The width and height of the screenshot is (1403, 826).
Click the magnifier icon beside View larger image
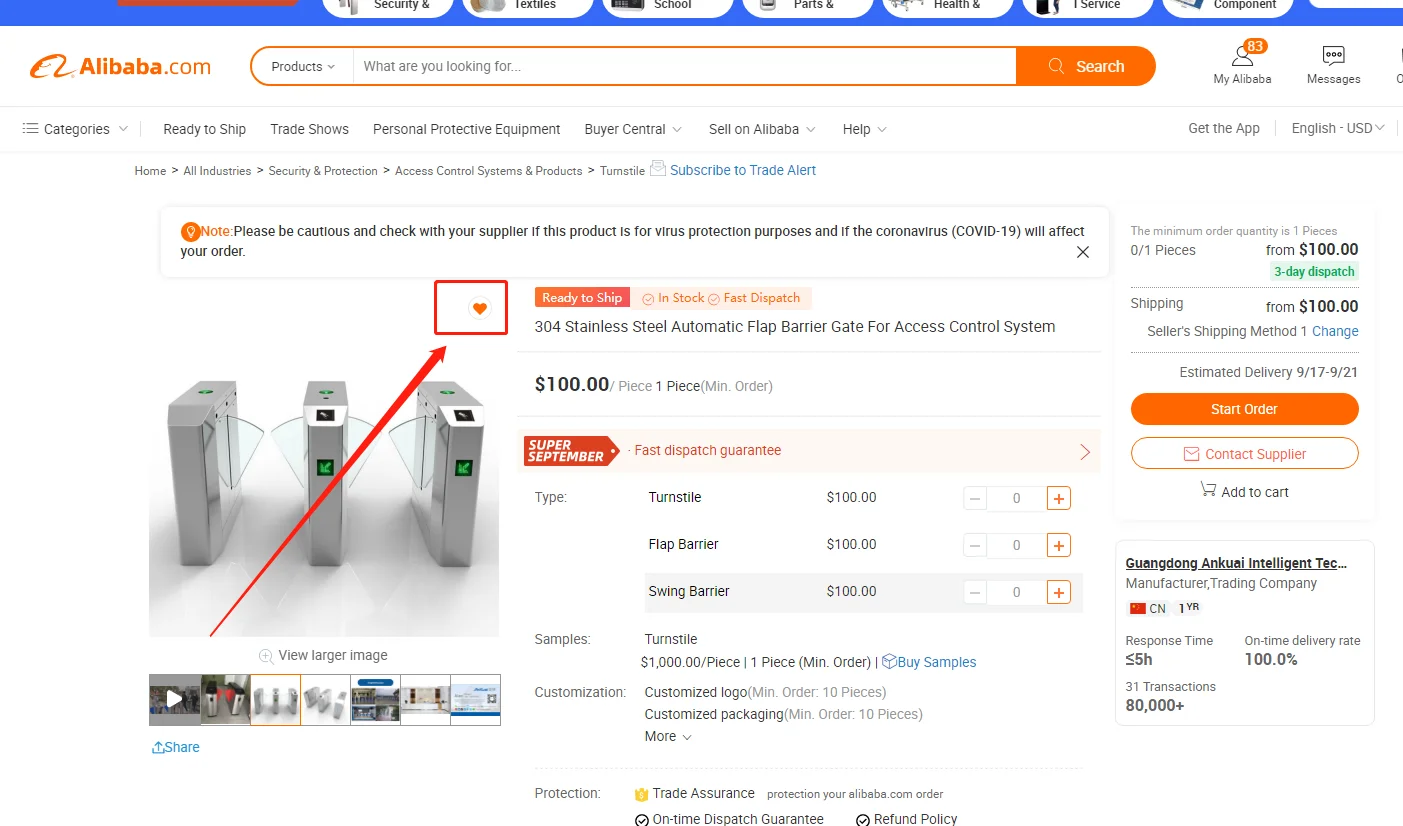click(266, 656)
